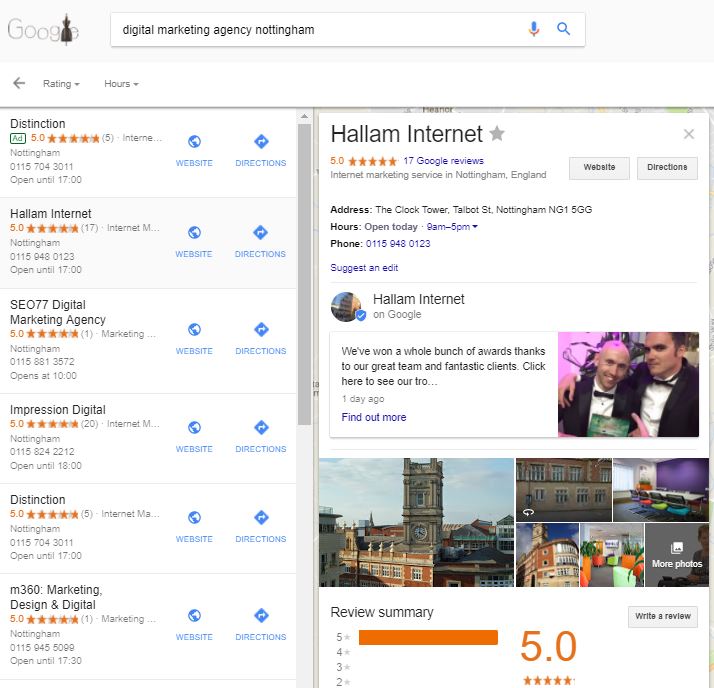Close the Hallam Internet detail panel
Screen dimensions: 714x688
[x=689, y=134]
